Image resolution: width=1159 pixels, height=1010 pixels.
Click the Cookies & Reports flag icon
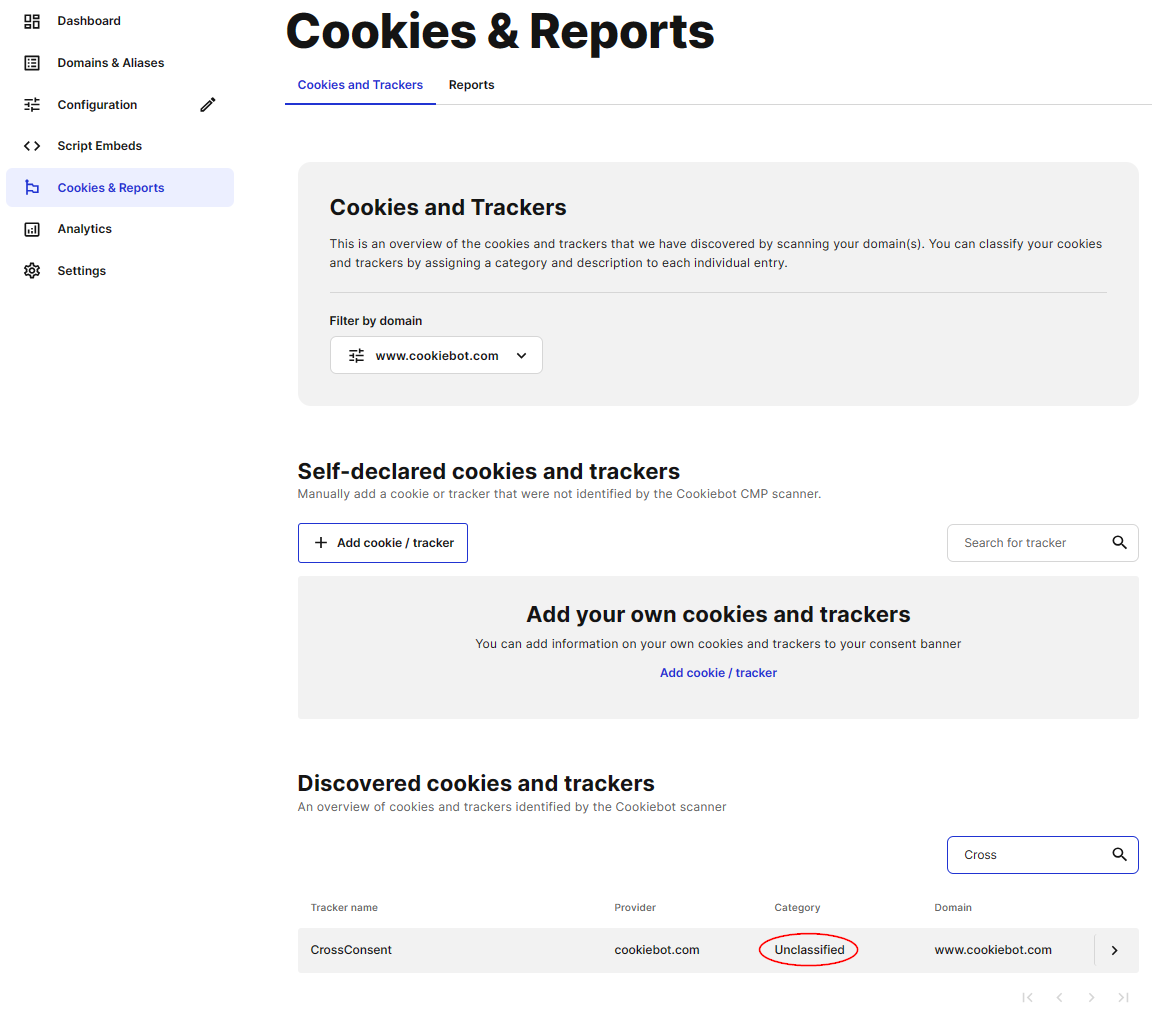click(32, 188)
